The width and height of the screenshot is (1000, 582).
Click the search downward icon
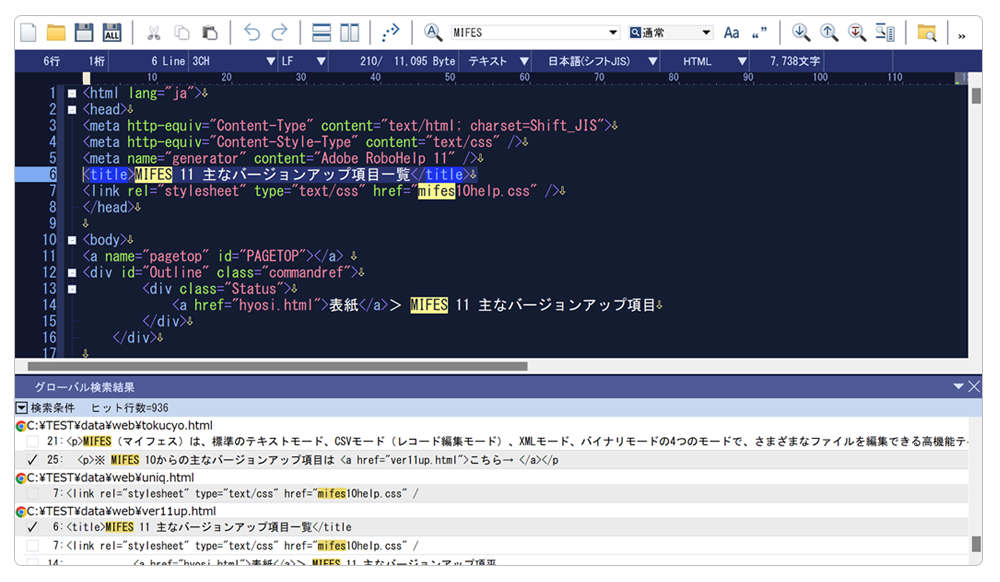coord(801,33)
